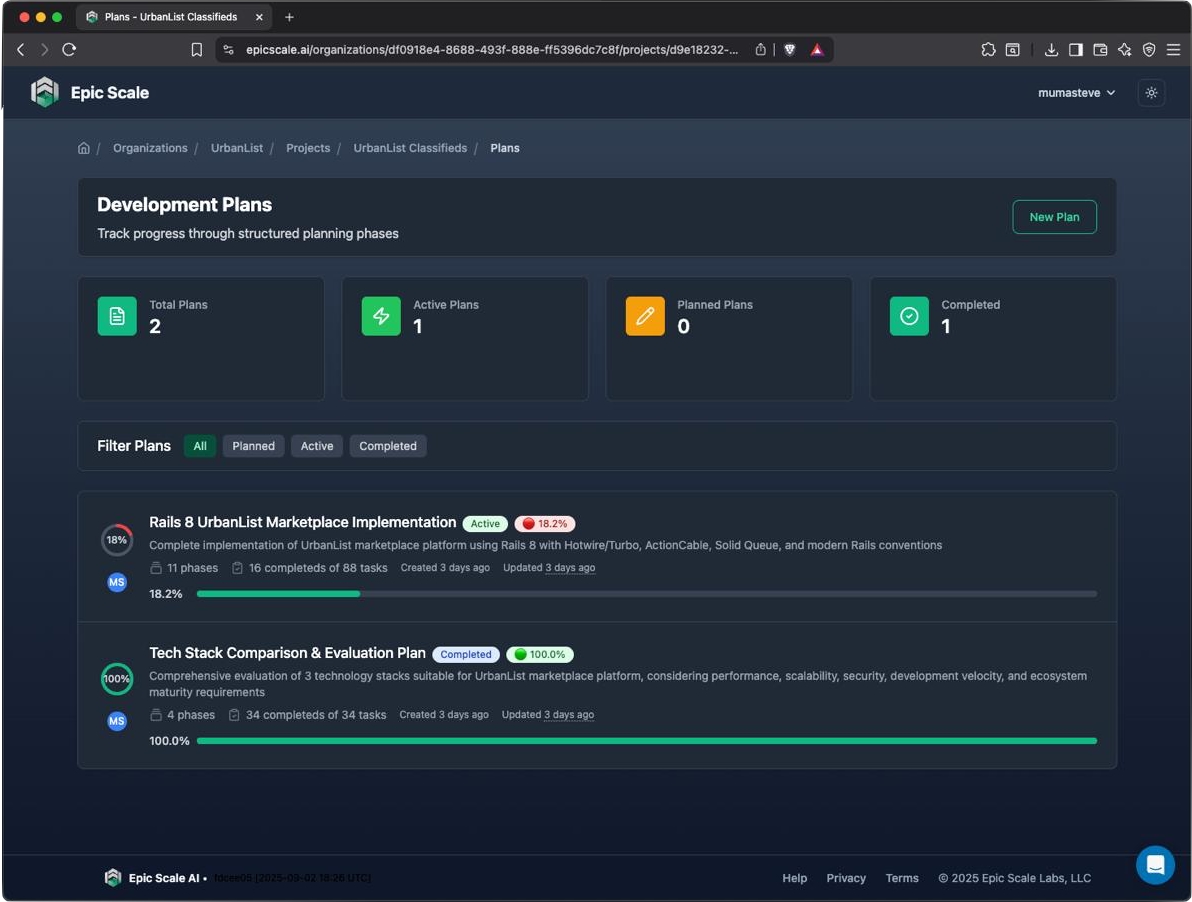Image resolution: width=1192 pixels, height=902 pixels.
Task: Click the green 100.0% badge
Action: click(x=540, y=654)
